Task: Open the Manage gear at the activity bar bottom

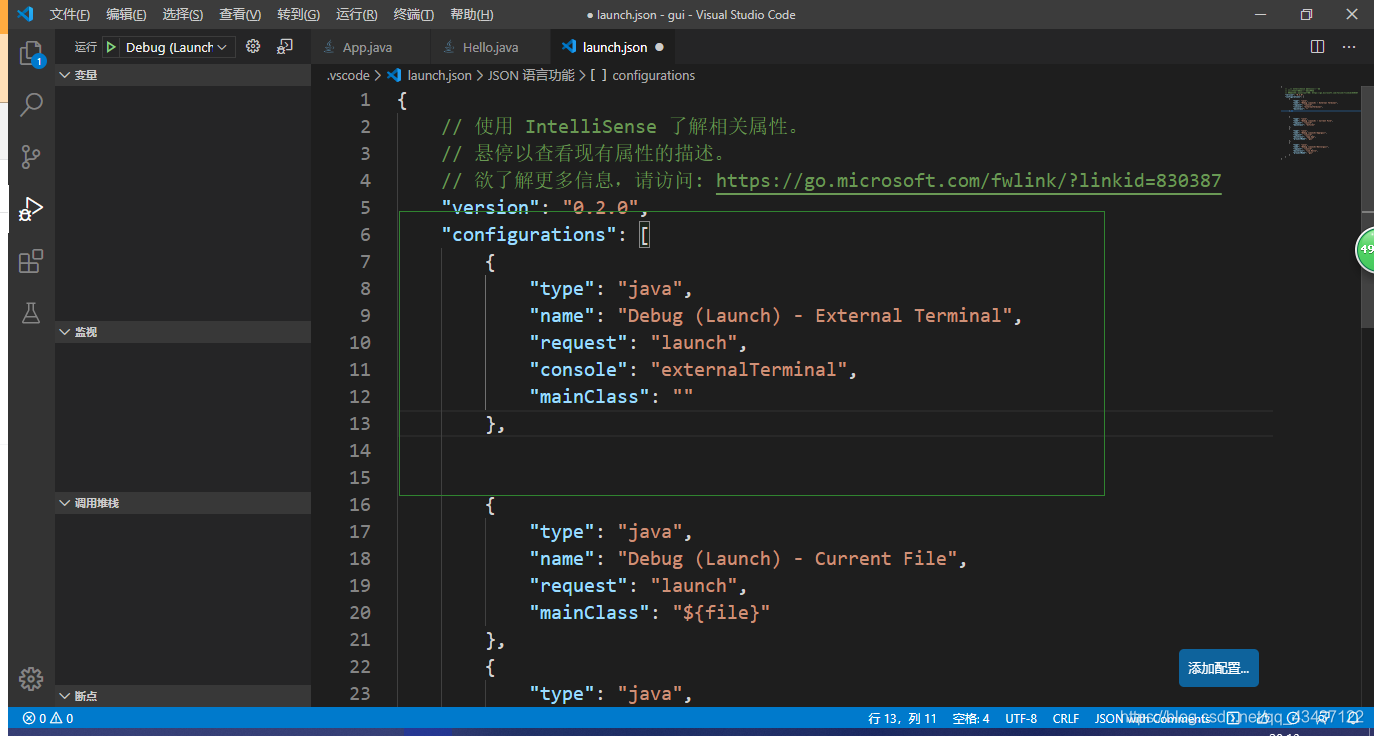Action: pyautogui.click(x=31, y=678)
